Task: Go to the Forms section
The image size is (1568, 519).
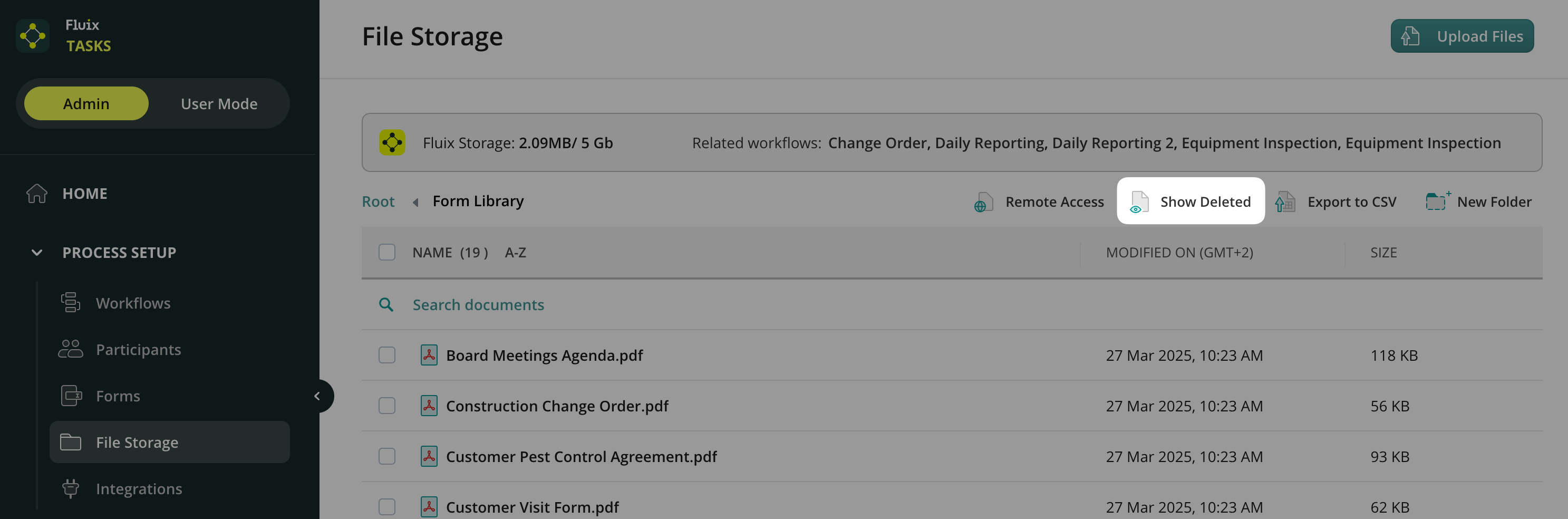Action: (x=118, y=396)
